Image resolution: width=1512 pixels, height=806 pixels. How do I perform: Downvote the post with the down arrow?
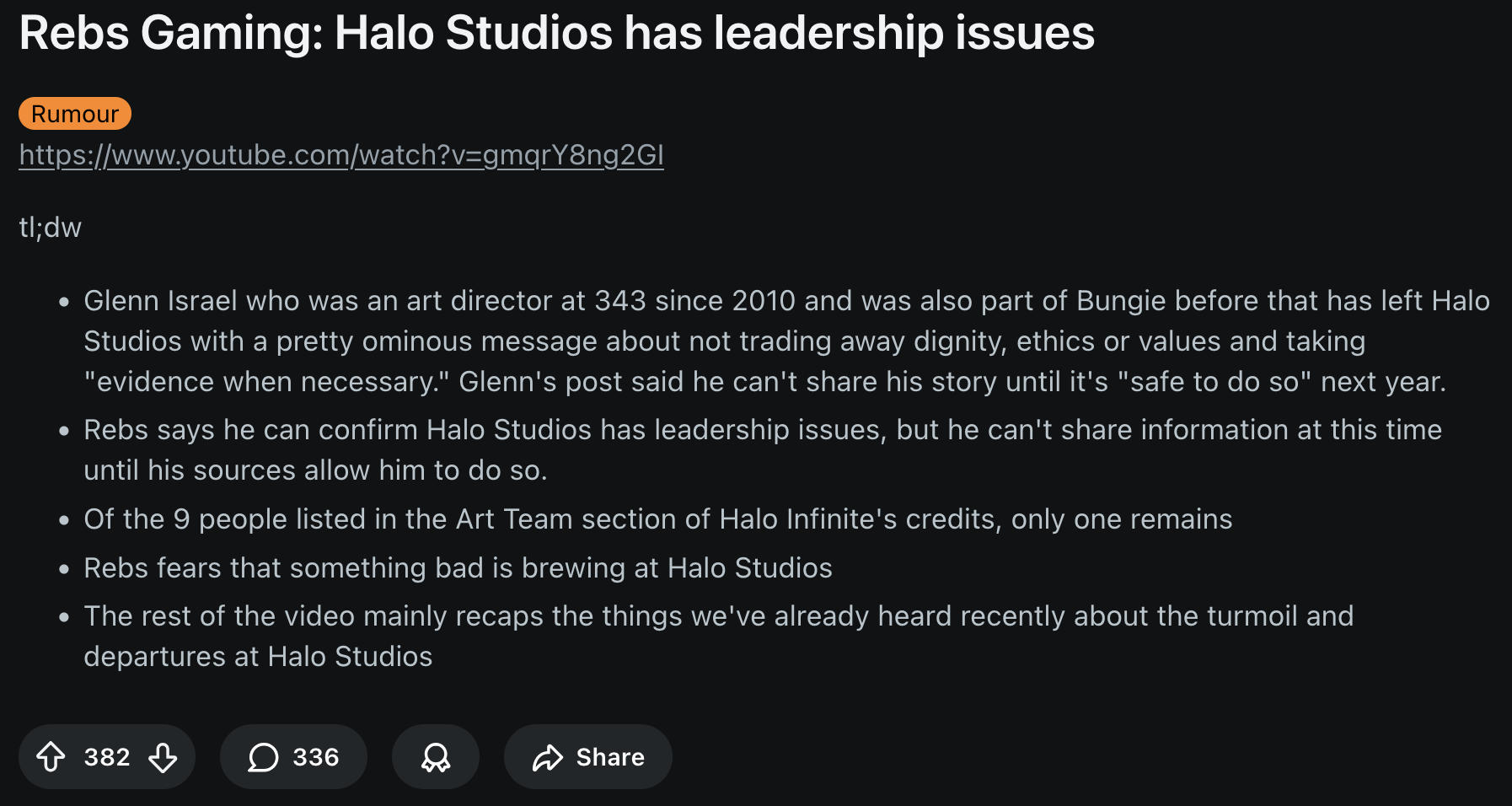pyautogui.click(x=163, y=756)
